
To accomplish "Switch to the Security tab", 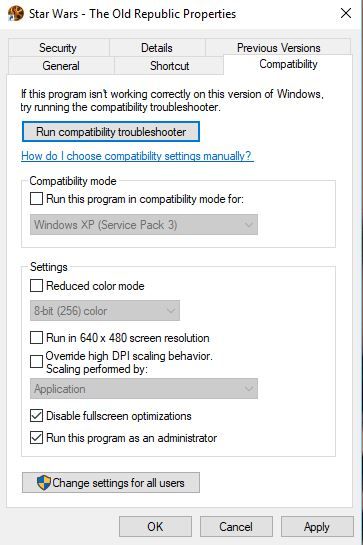I will point(58,48).
